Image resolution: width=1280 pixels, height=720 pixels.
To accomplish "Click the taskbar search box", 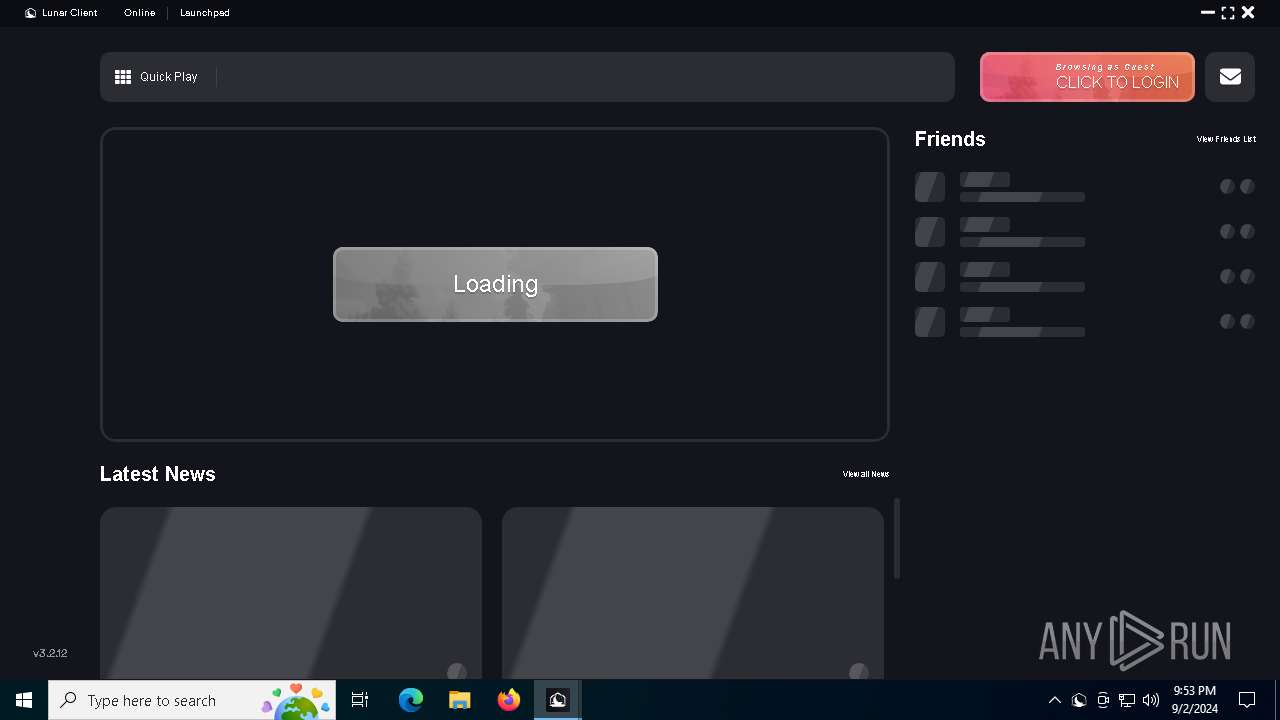I will click(x=192, y=700).
